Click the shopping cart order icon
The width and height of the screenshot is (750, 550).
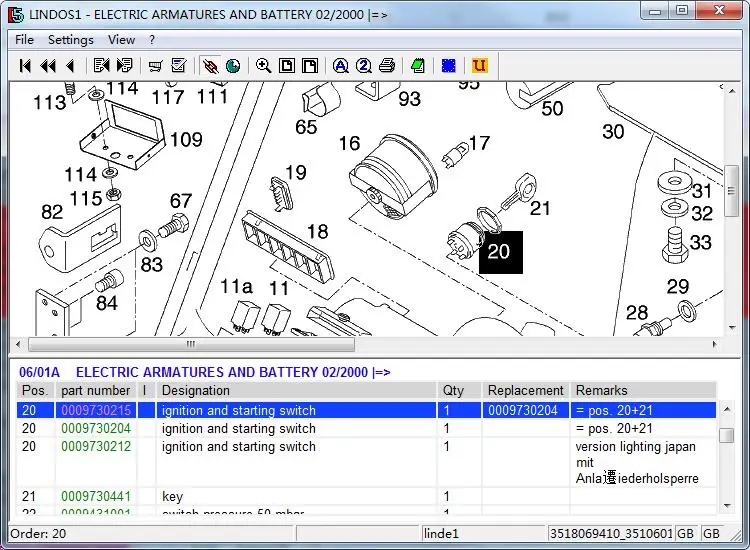click(155, 66)
